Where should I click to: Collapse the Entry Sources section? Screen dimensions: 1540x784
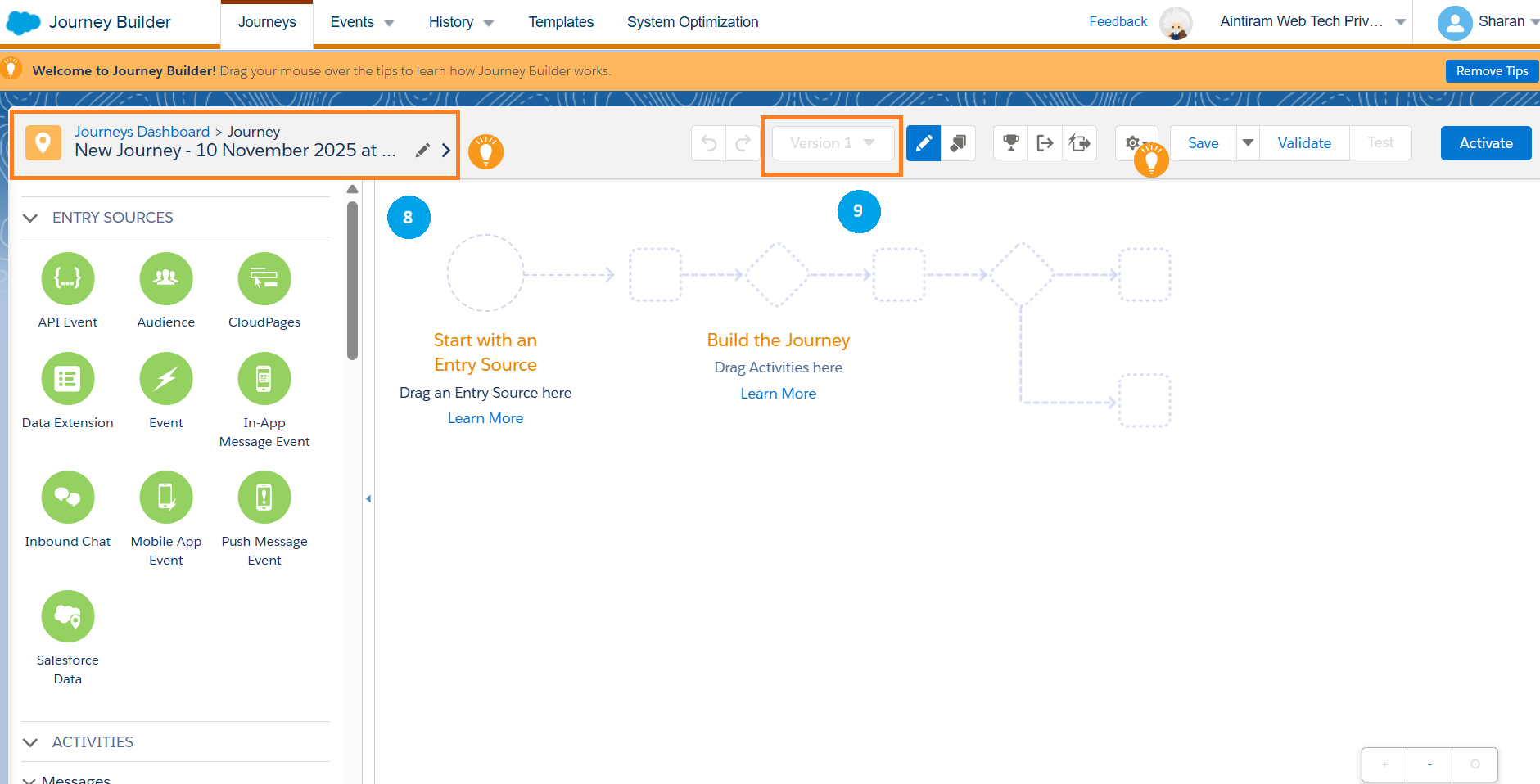pyautogui.click(x=31, y=218)
